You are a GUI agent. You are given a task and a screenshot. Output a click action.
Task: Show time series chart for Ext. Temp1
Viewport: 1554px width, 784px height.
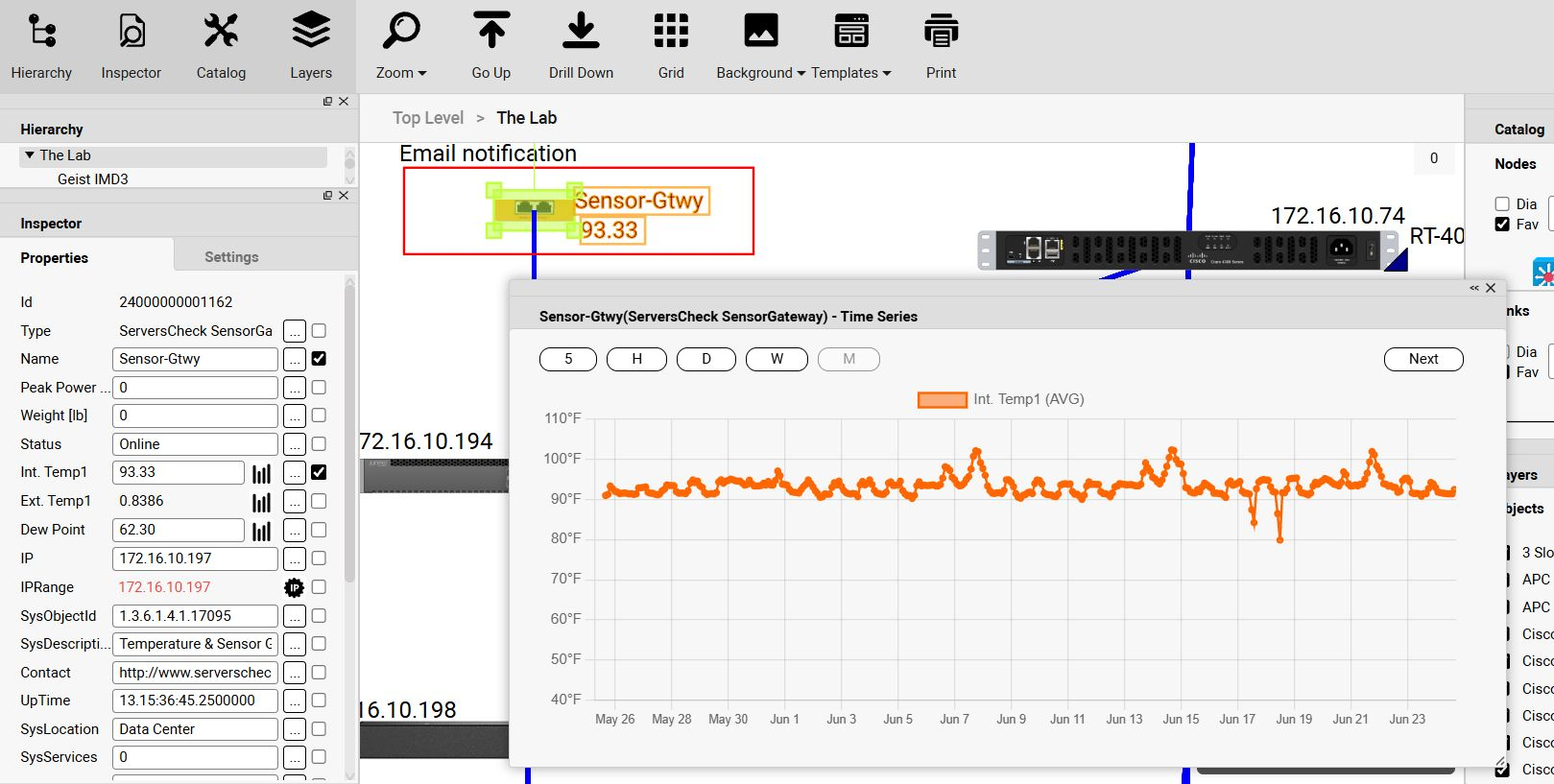pos(261,502)
